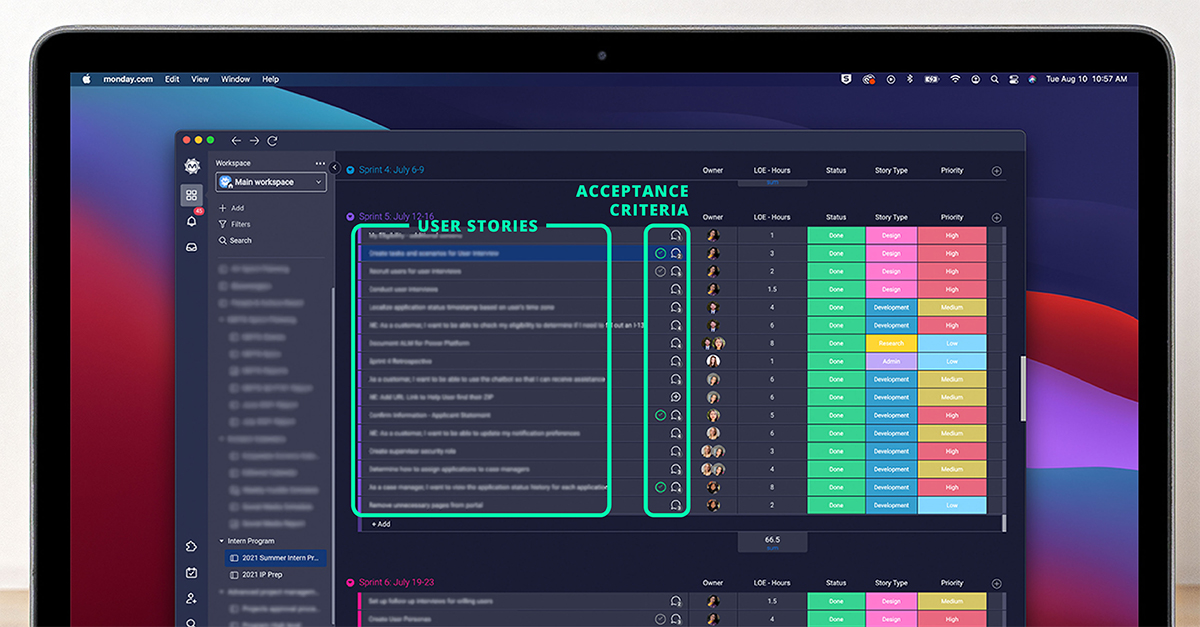Open the Main workspace dropdown
The height and width of the screenshot is (627, 1200).
(x=271, y=182)
